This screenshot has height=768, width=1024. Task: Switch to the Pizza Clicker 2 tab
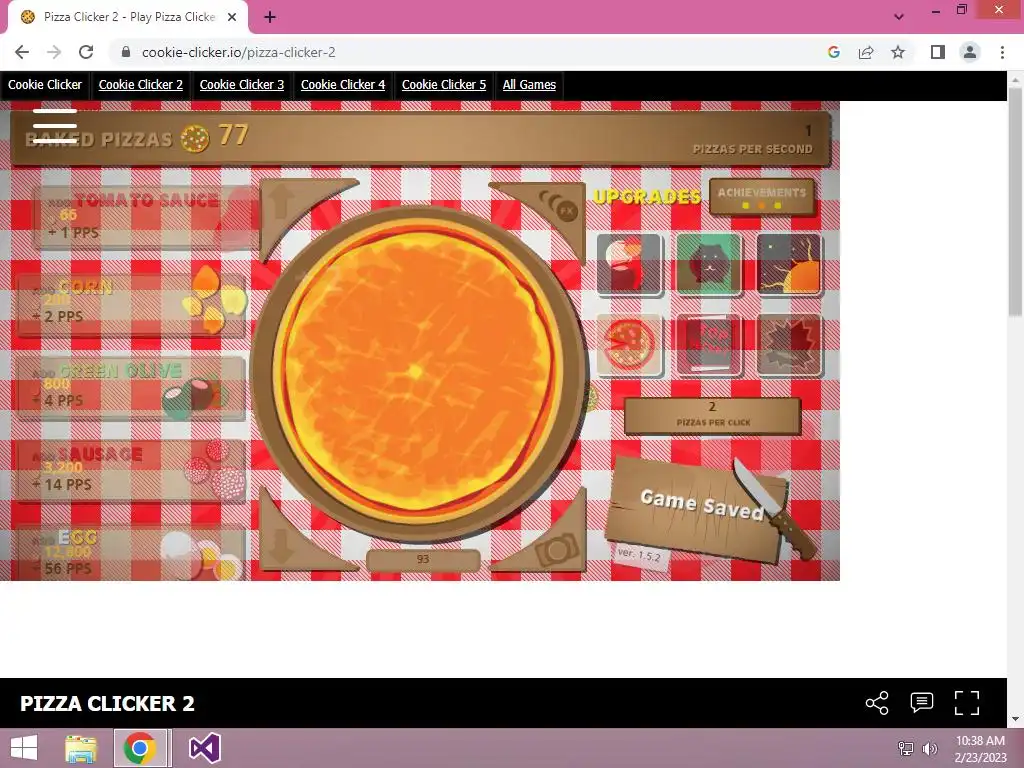click(x=128, y=17)
